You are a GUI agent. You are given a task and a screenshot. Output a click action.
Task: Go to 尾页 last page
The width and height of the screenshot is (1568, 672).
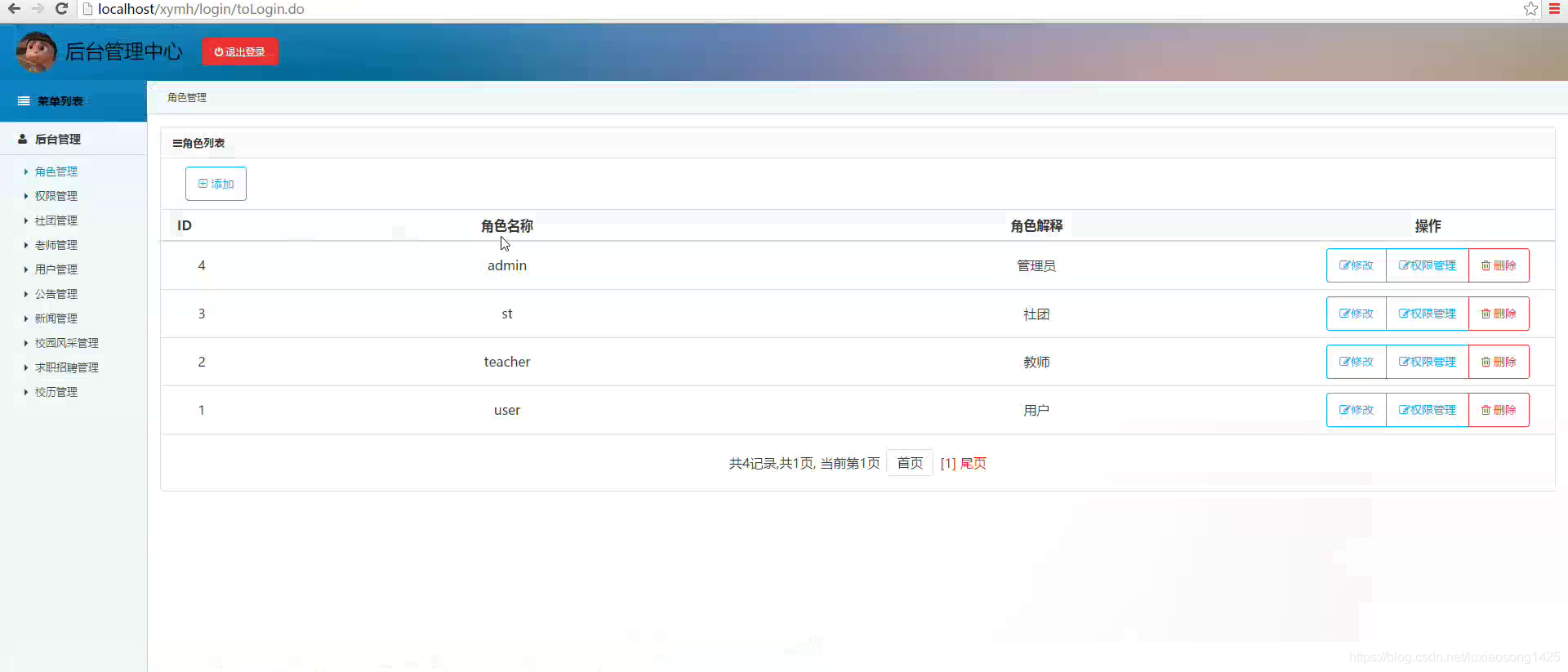click(x=973, y=463)
